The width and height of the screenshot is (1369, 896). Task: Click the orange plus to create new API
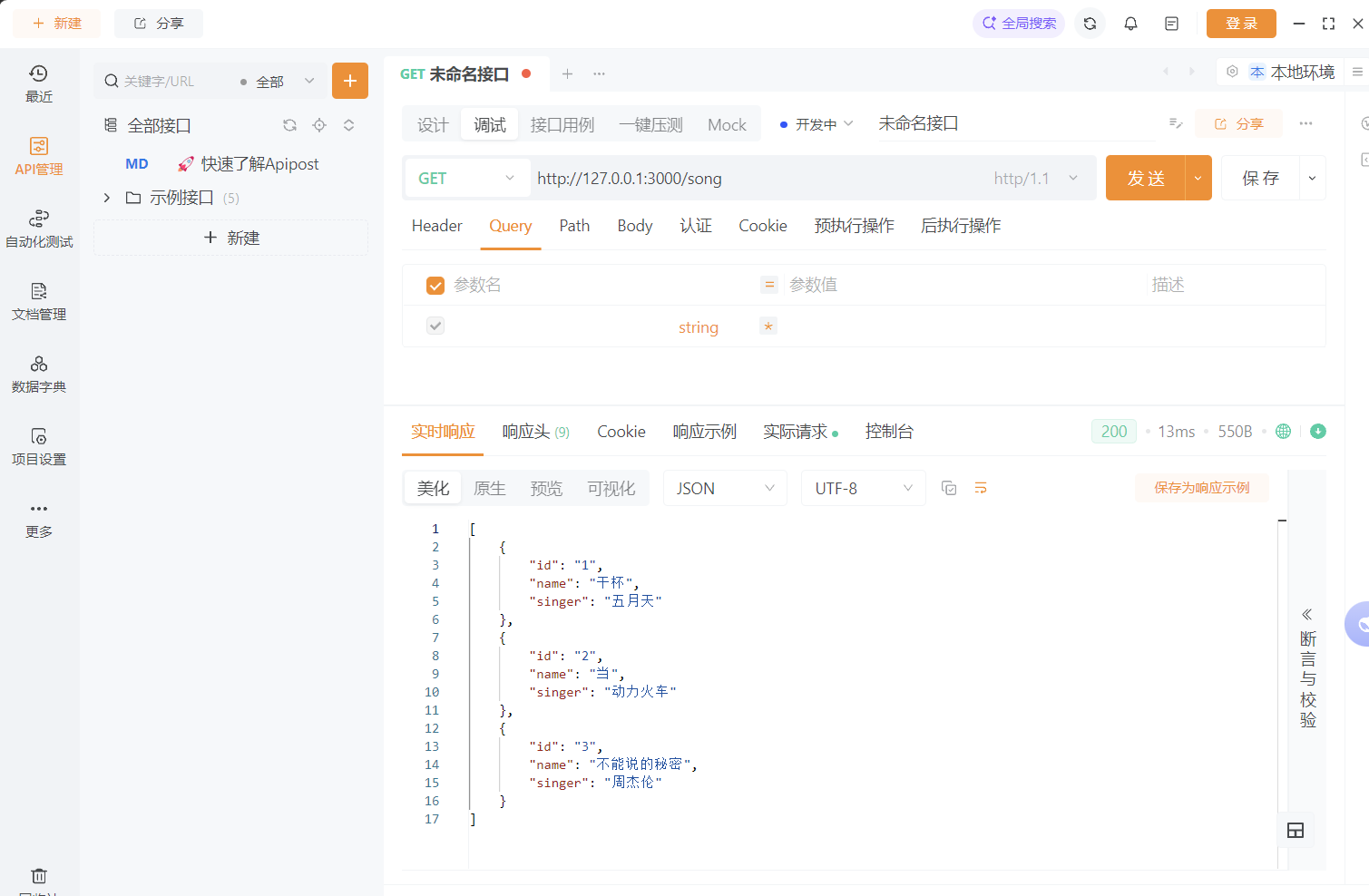click(x=349, y=81)
